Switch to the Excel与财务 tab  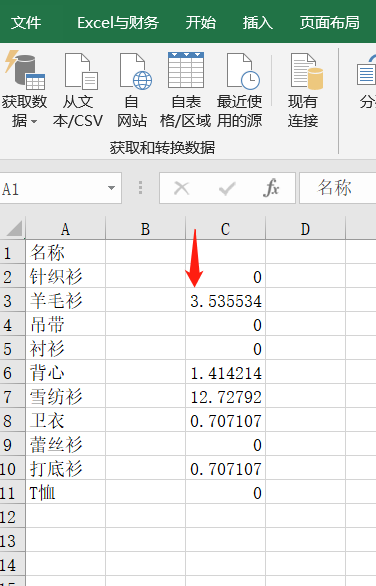coord(118,22)
